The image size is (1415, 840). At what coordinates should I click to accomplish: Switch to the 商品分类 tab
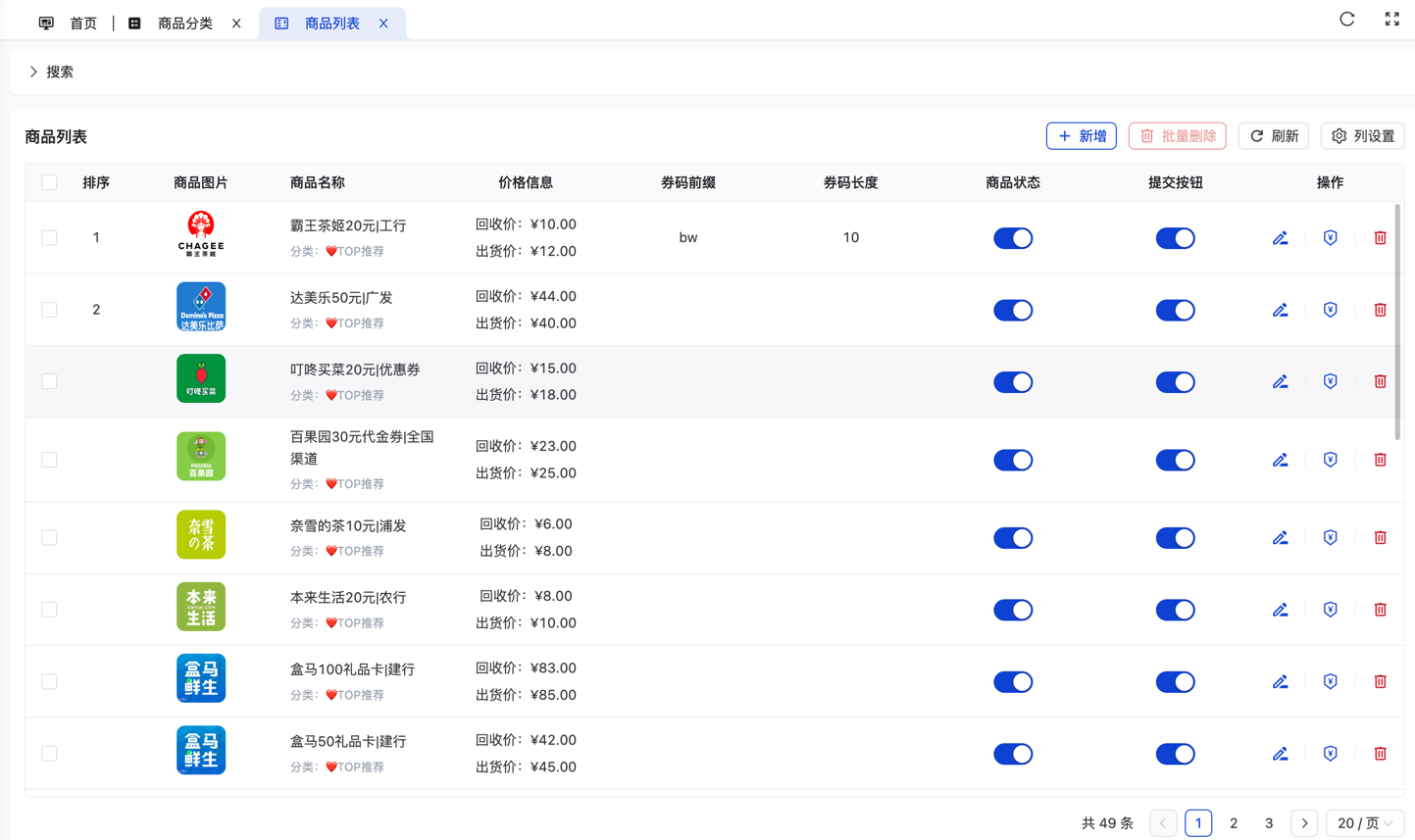[184, 24]
